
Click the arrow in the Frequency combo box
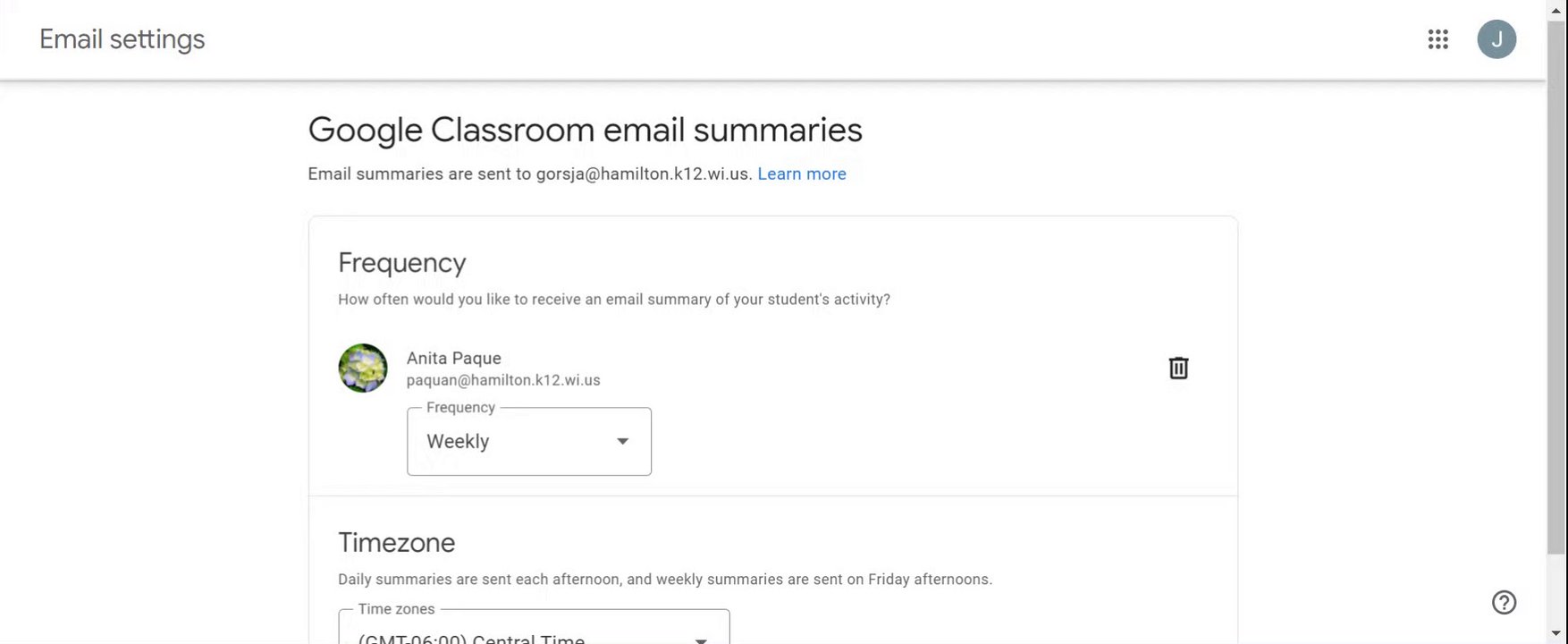623,441
